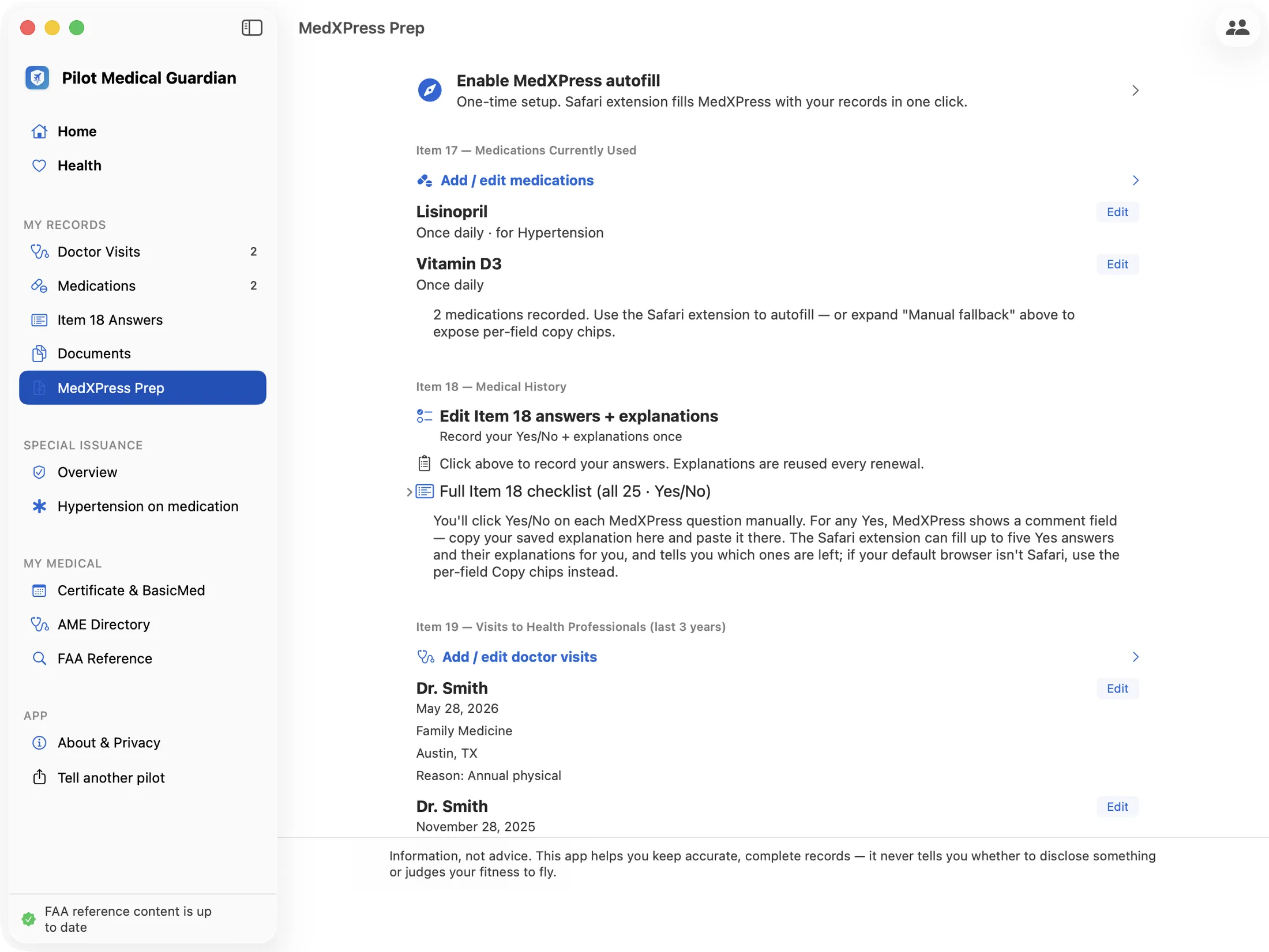Screen dimensions: 1269x952
Task: Edit the Vitamin D3 medication
Action: pyautogui.click(x=1117, y=264)
